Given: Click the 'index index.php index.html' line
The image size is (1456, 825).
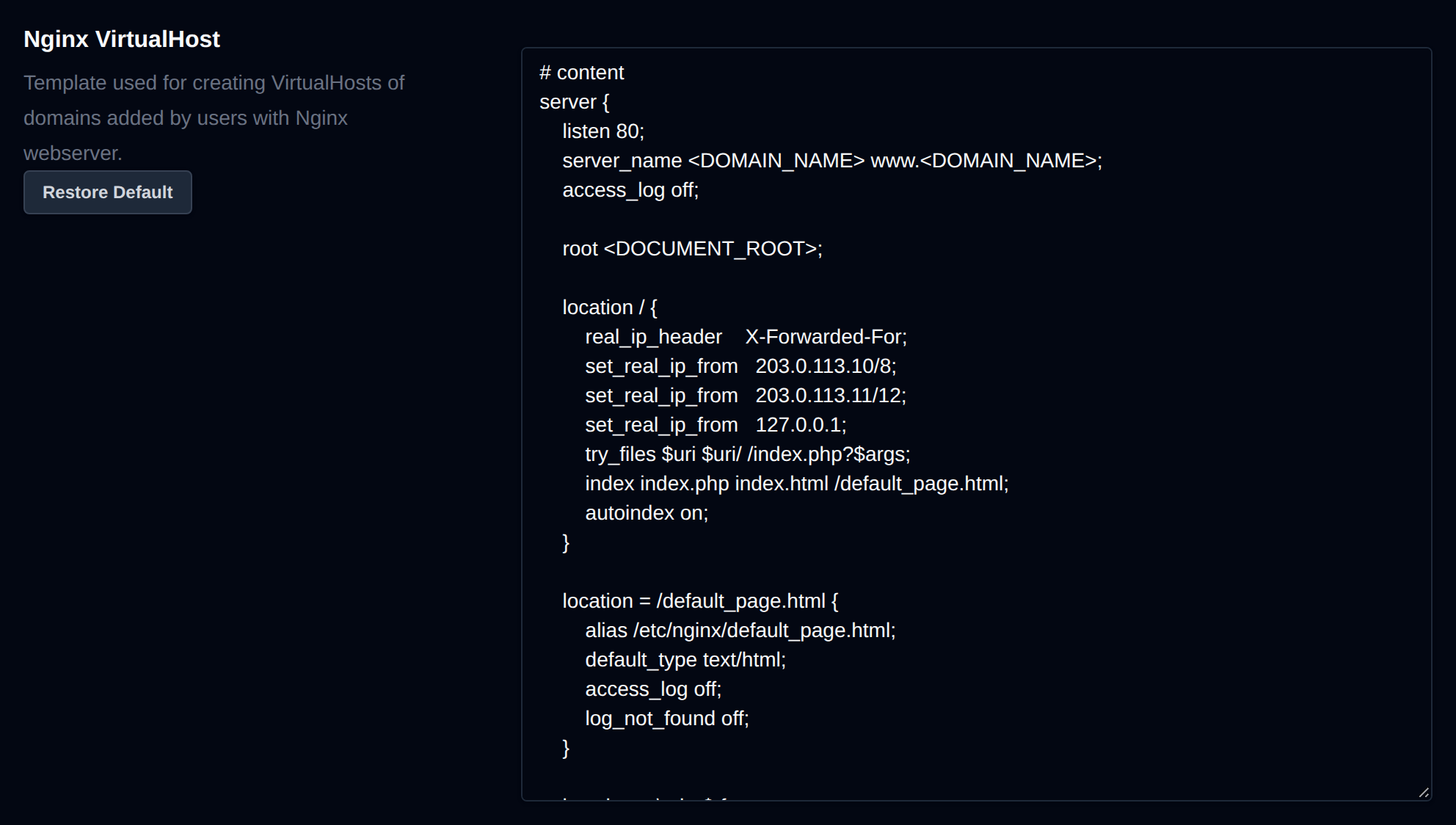Looking at the screenshot, I should [797, 484].
